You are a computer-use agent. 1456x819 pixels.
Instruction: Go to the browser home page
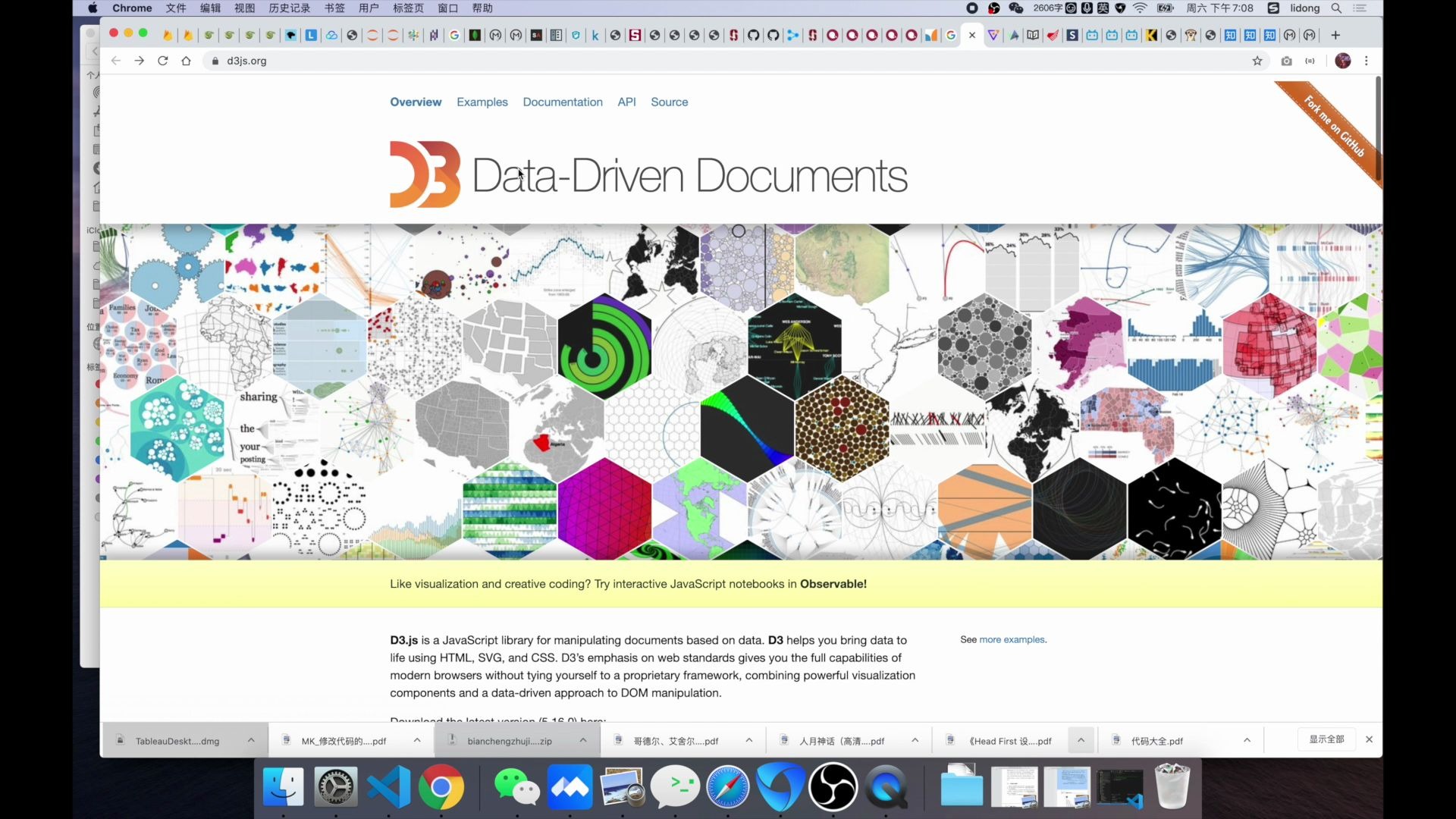point(186,61)
